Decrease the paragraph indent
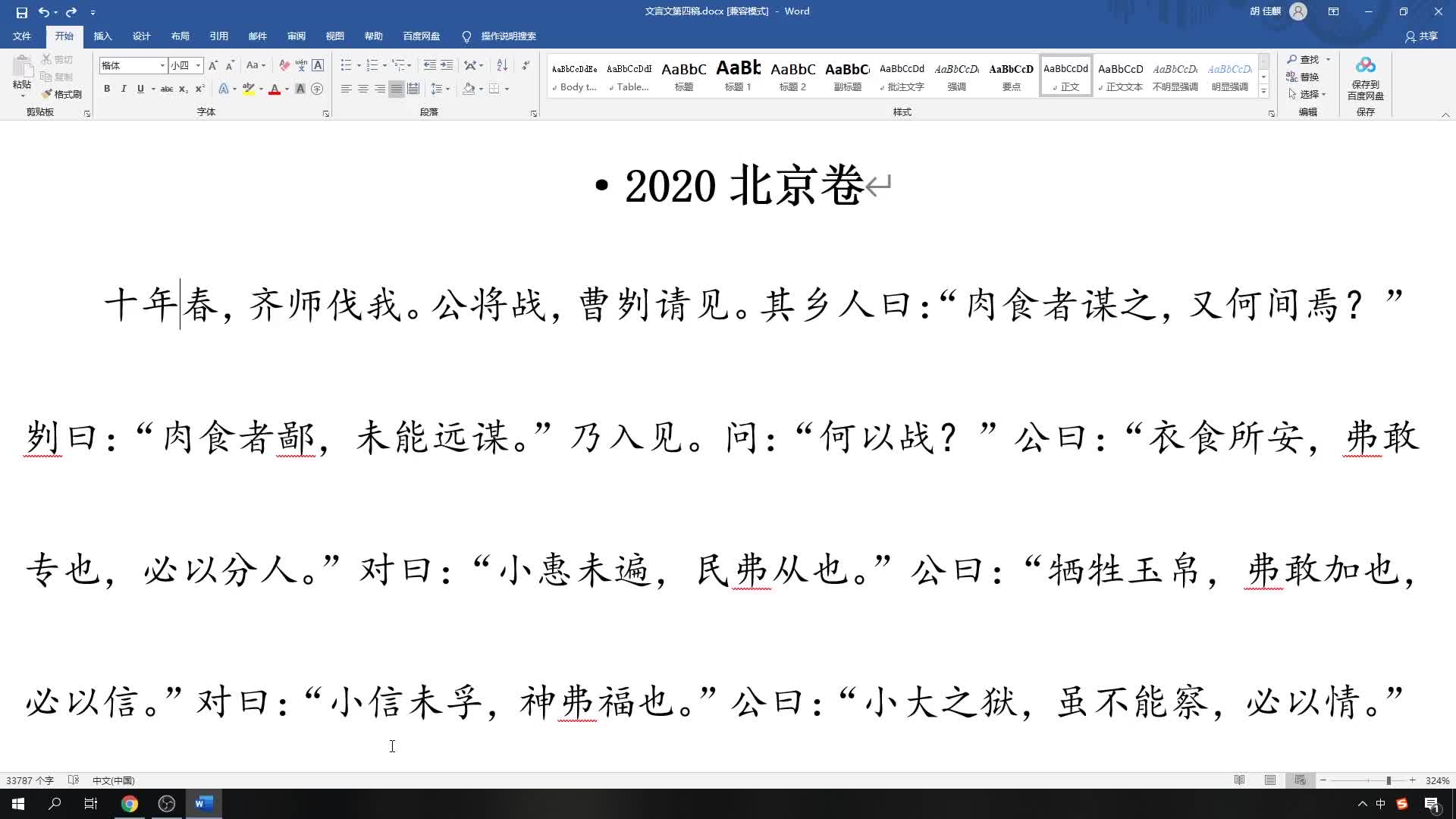The width and height of the screenshot is (1456, 819). pyautogui.click(x=429, y=65)
